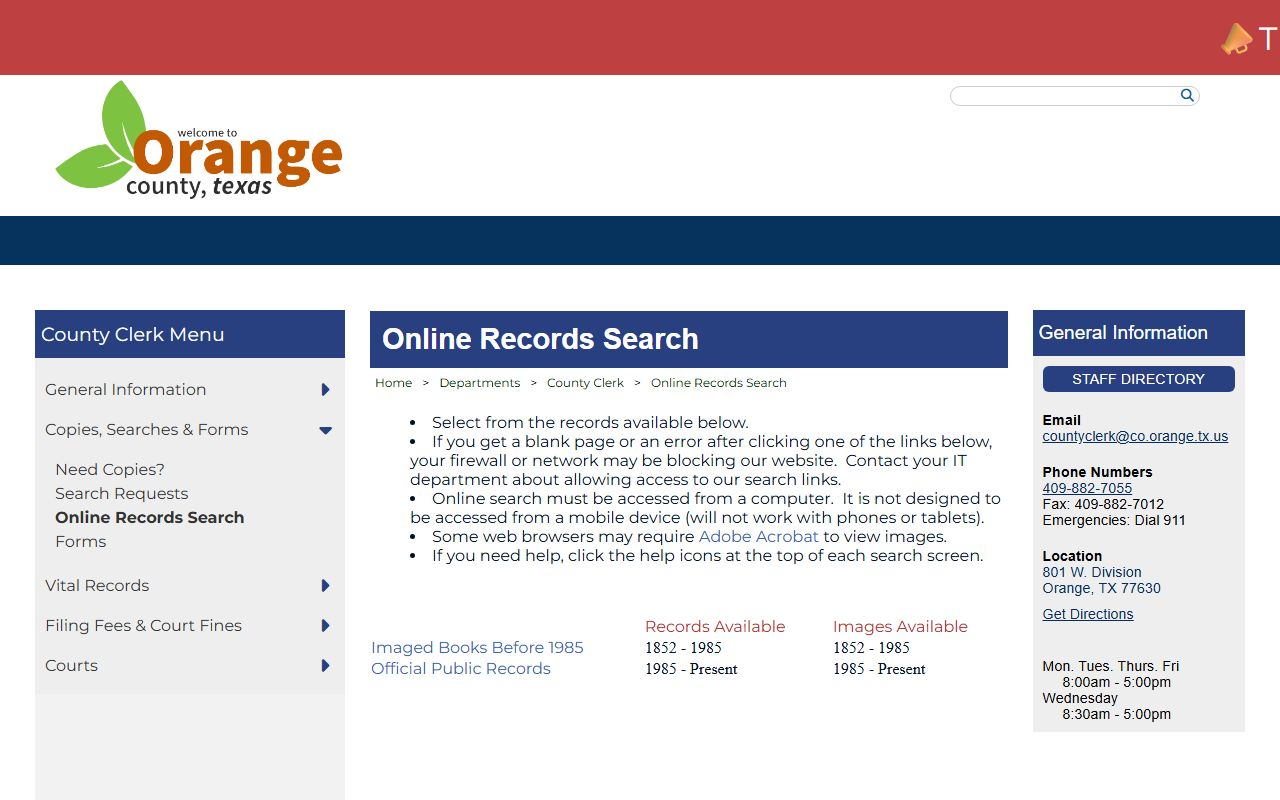This screenshot has width=1280, height=800.
Task: Go to Home breadcrumb
Action: point(394,383)
